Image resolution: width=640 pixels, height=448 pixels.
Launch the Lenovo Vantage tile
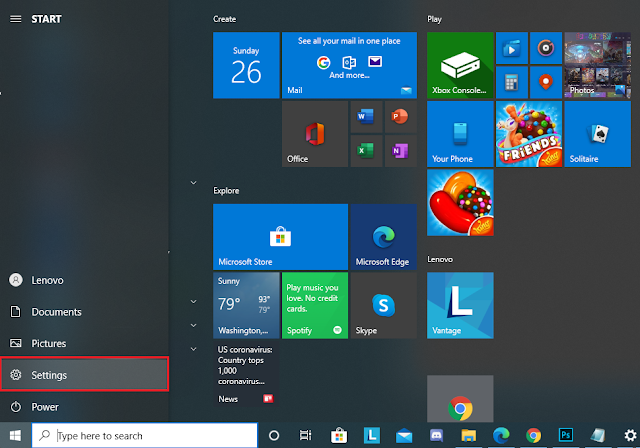460,305
